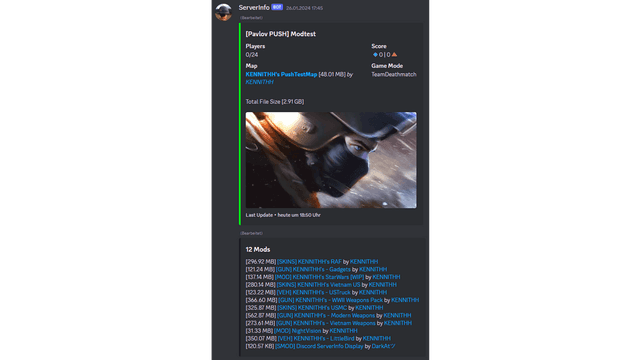Open the ServerInfo username profile
This screenshot has height=360, width=640.
(254, 7)
